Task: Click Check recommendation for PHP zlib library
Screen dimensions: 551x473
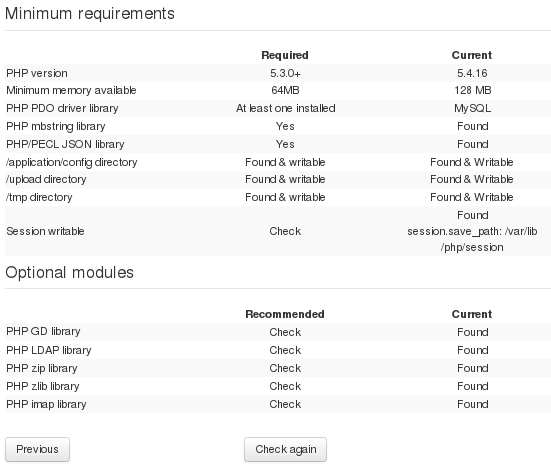Action: (285, 386)
